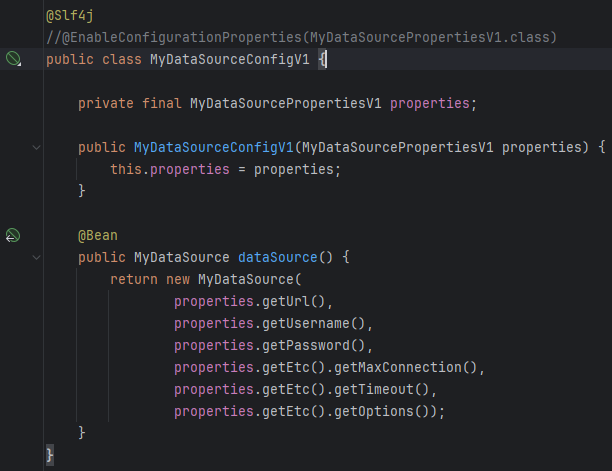
Task: Click the constructor name MyDataSourceConfigV1 in blue
Action: 213,148
